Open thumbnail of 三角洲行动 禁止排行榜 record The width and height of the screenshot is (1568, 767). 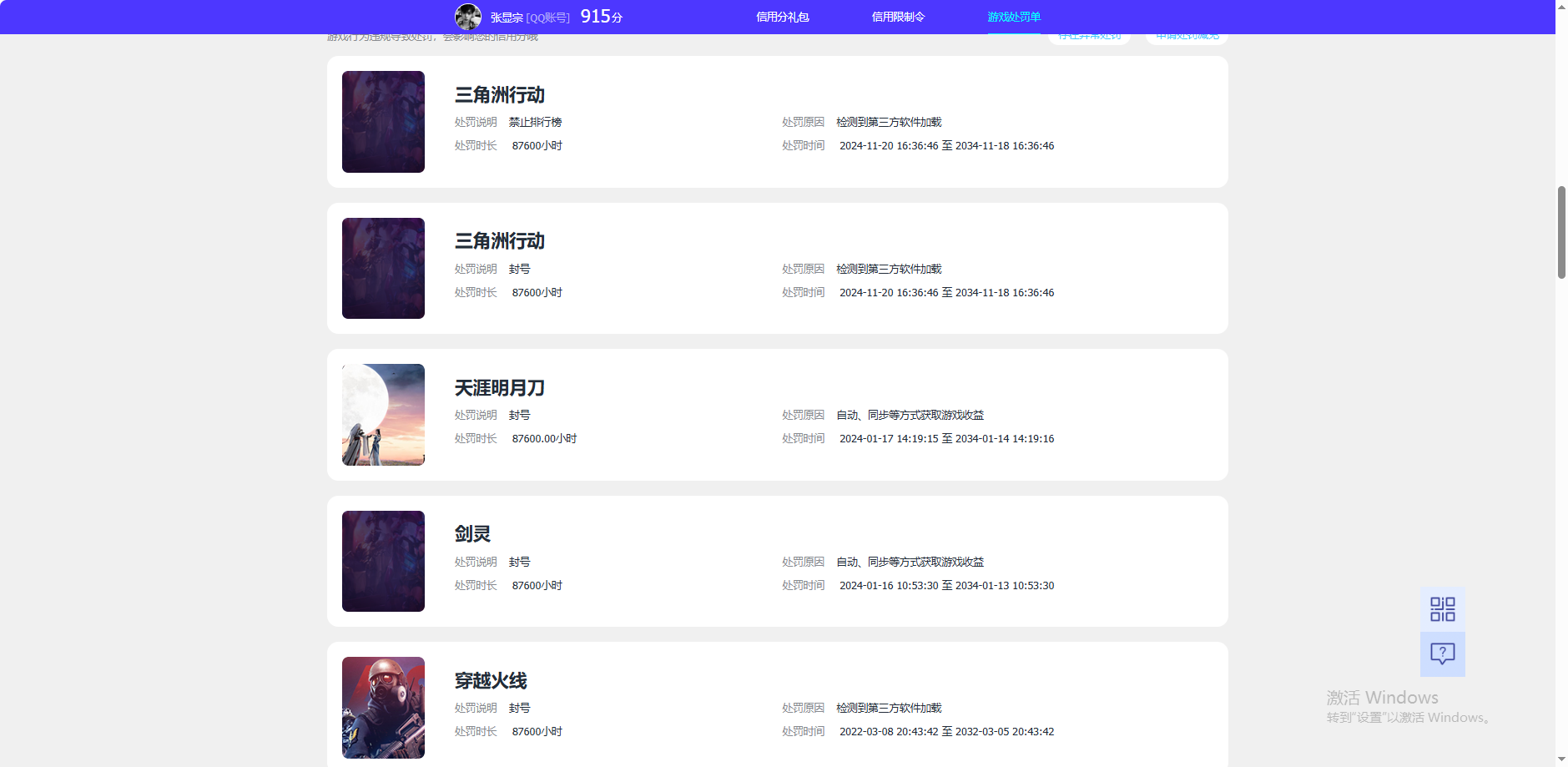383,122
